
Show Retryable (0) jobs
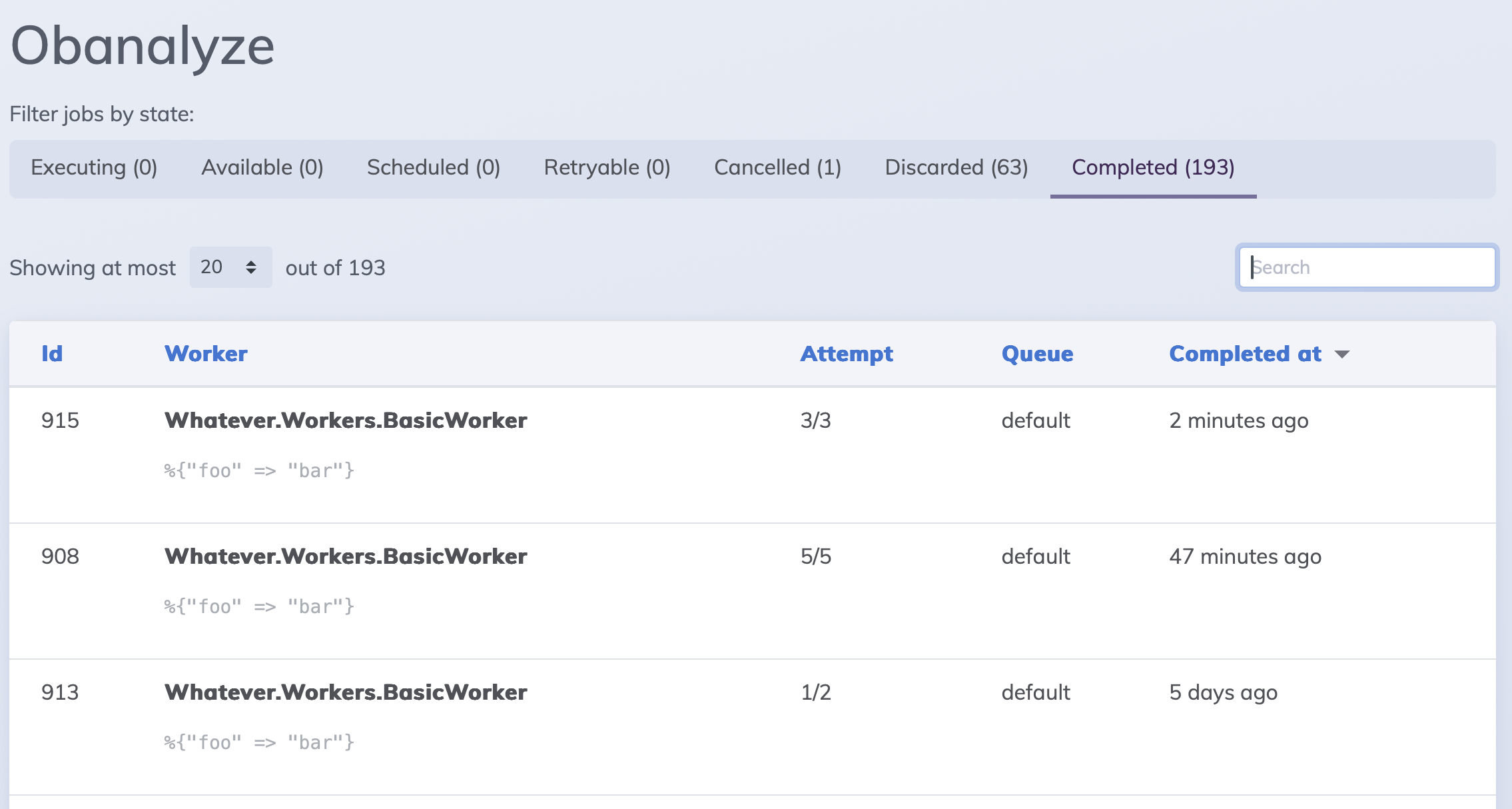(x=607, y=167)
